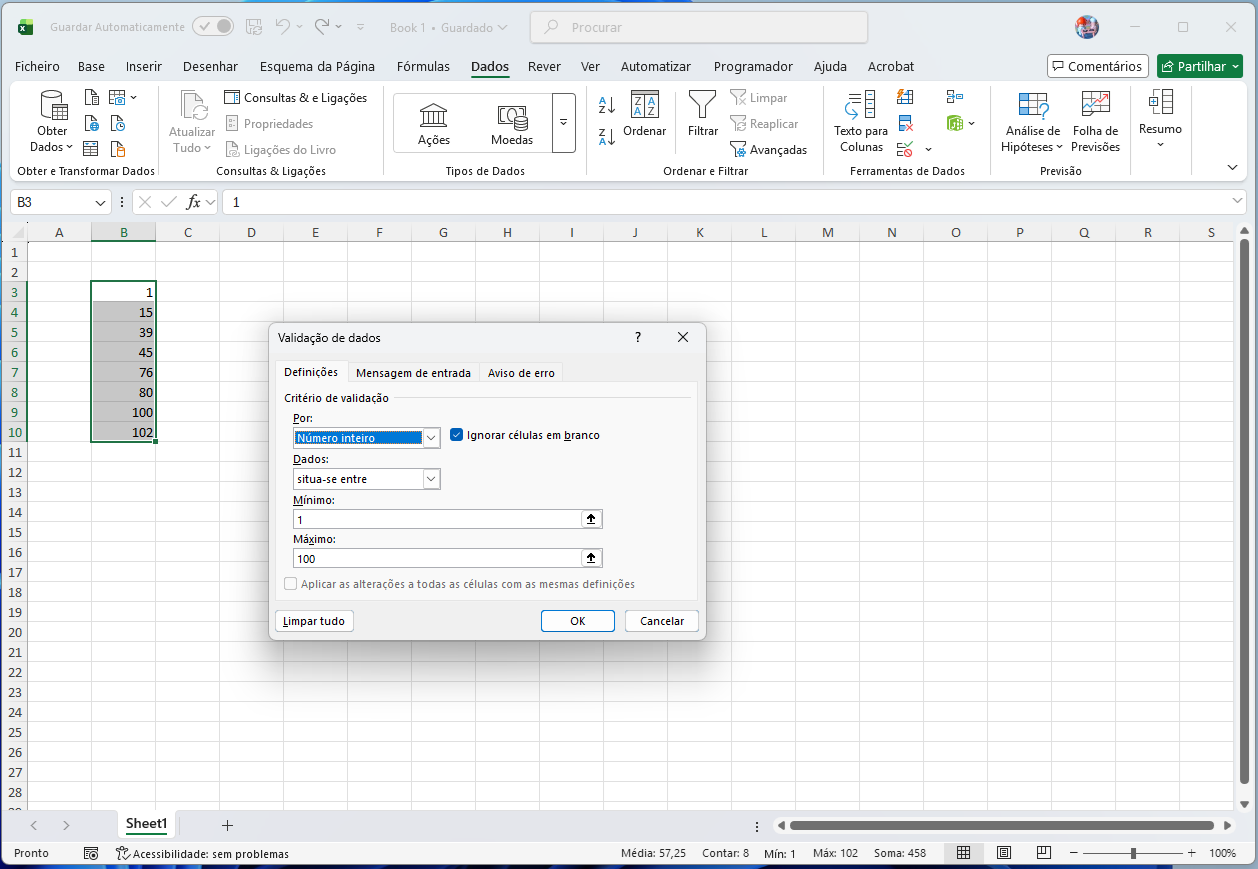Select the Ações data type
Image resolution: width=1258 pixels, height=869 pixels.
[434, 123]
